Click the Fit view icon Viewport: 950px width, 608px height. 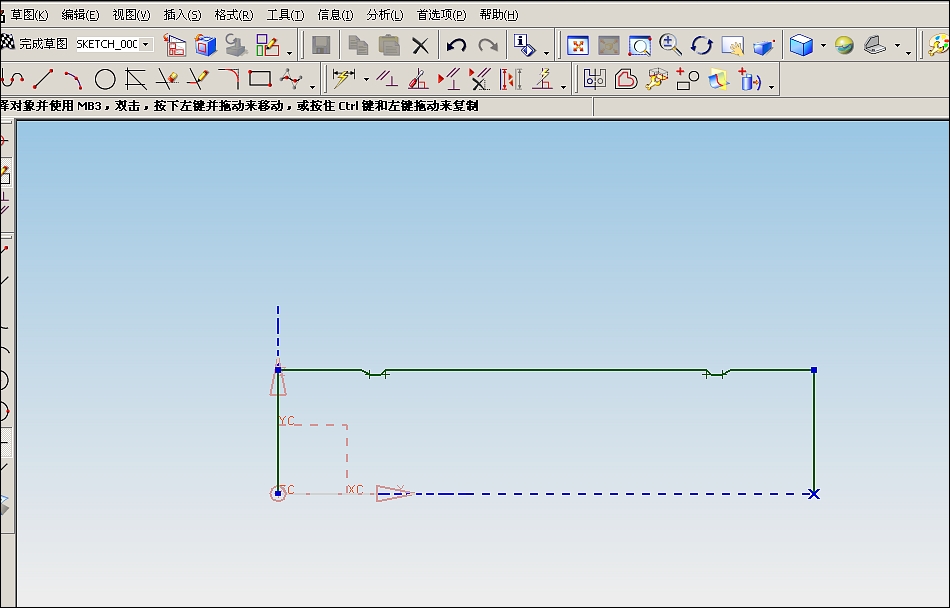(x=577, y=45)
